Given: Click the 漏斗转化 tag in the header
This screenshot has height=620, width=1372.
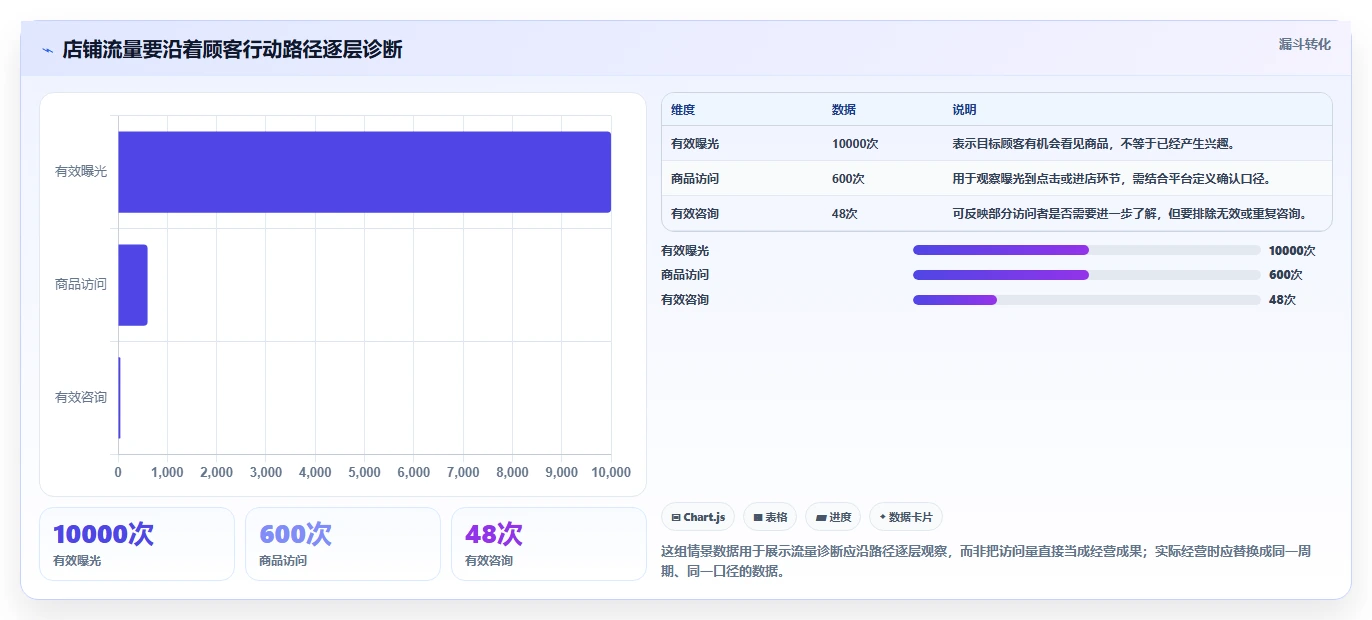Looking at the screenshot, I should 1304,44.
